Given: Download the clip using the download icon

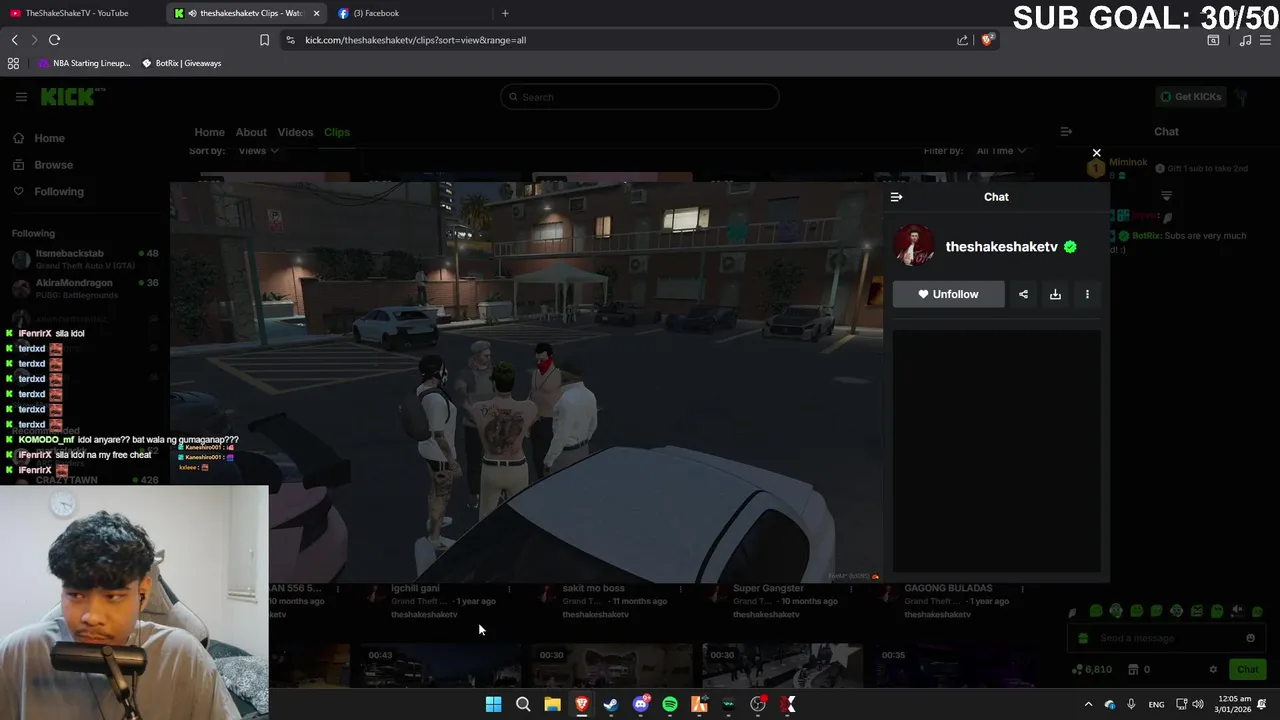Looking at the screenshot, I should pyautogui.click(x=1055, y=294).
